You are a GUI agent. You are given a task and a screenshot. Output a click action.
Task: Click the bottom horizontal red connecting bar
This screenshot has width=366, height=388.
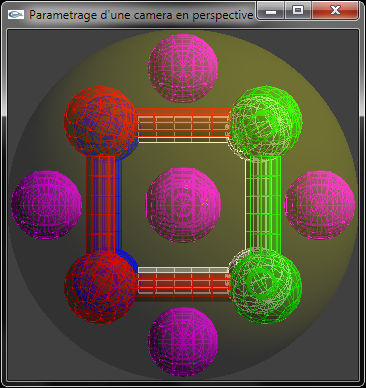(x=184, y=284)
